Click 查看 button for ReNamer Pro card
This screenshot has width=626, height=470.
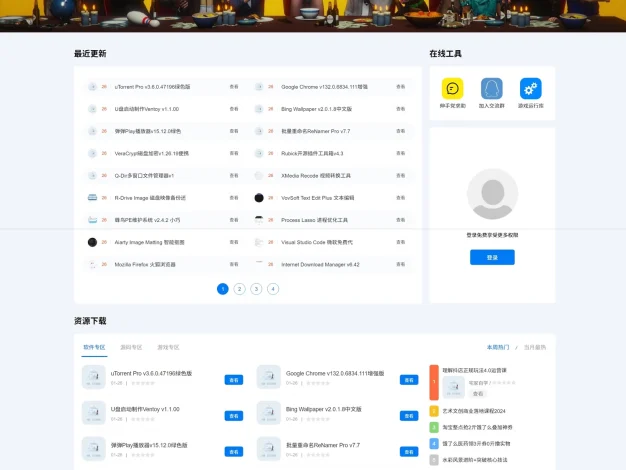(x=409, y=452)
